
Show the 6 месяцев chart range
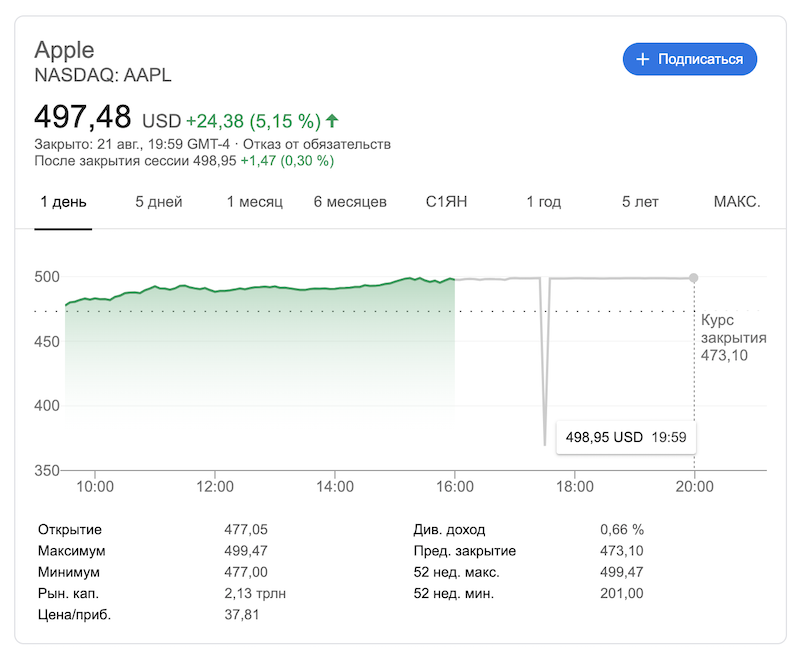coord(350,202)
